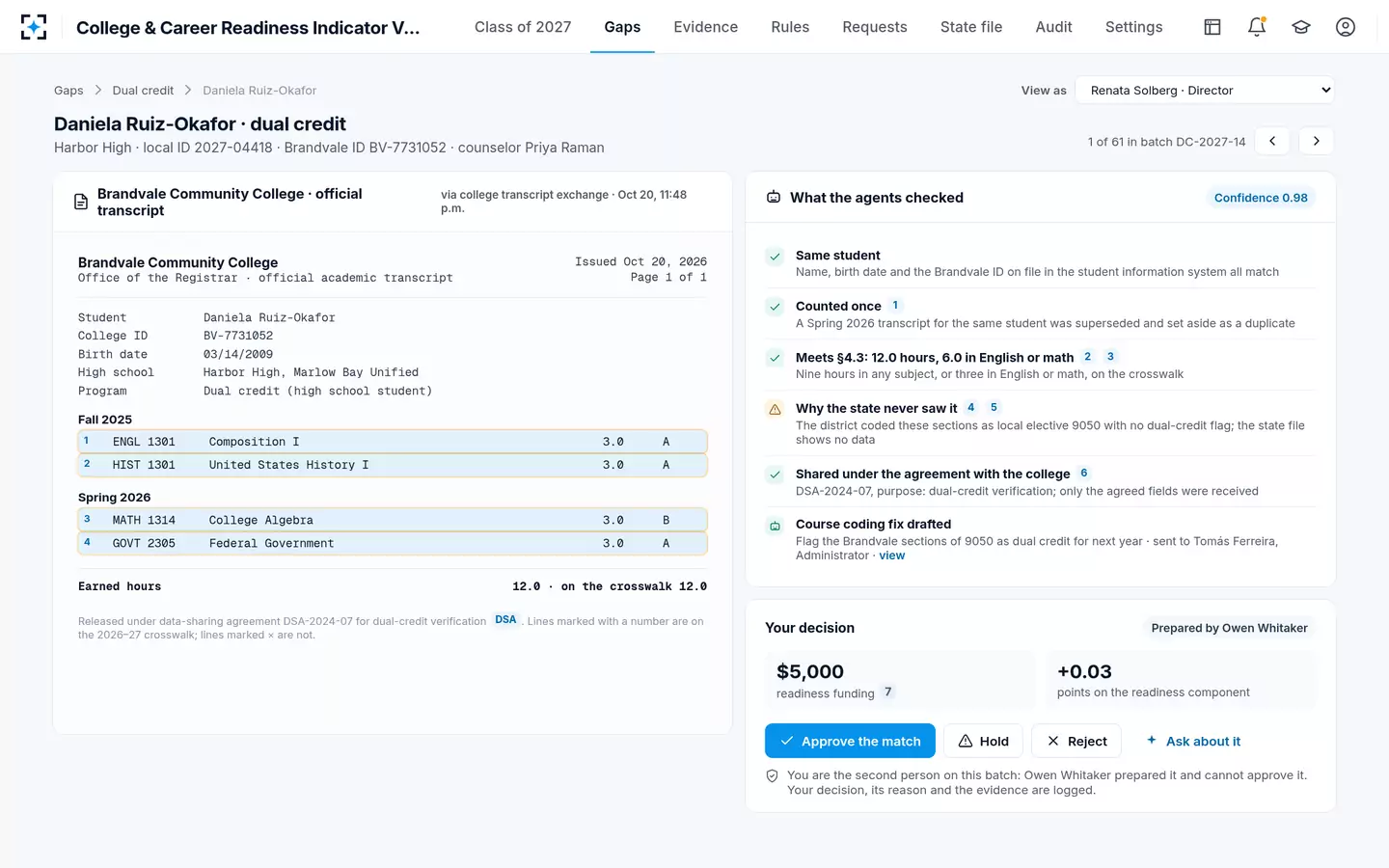The image size is (1389, 868).
Task: Open the notifications bell
Action: coord(1257,27)
